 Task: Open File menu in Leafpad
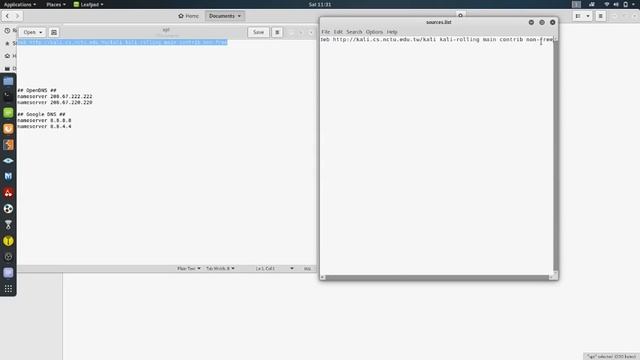pyautogui.click(x=325, y=32)
